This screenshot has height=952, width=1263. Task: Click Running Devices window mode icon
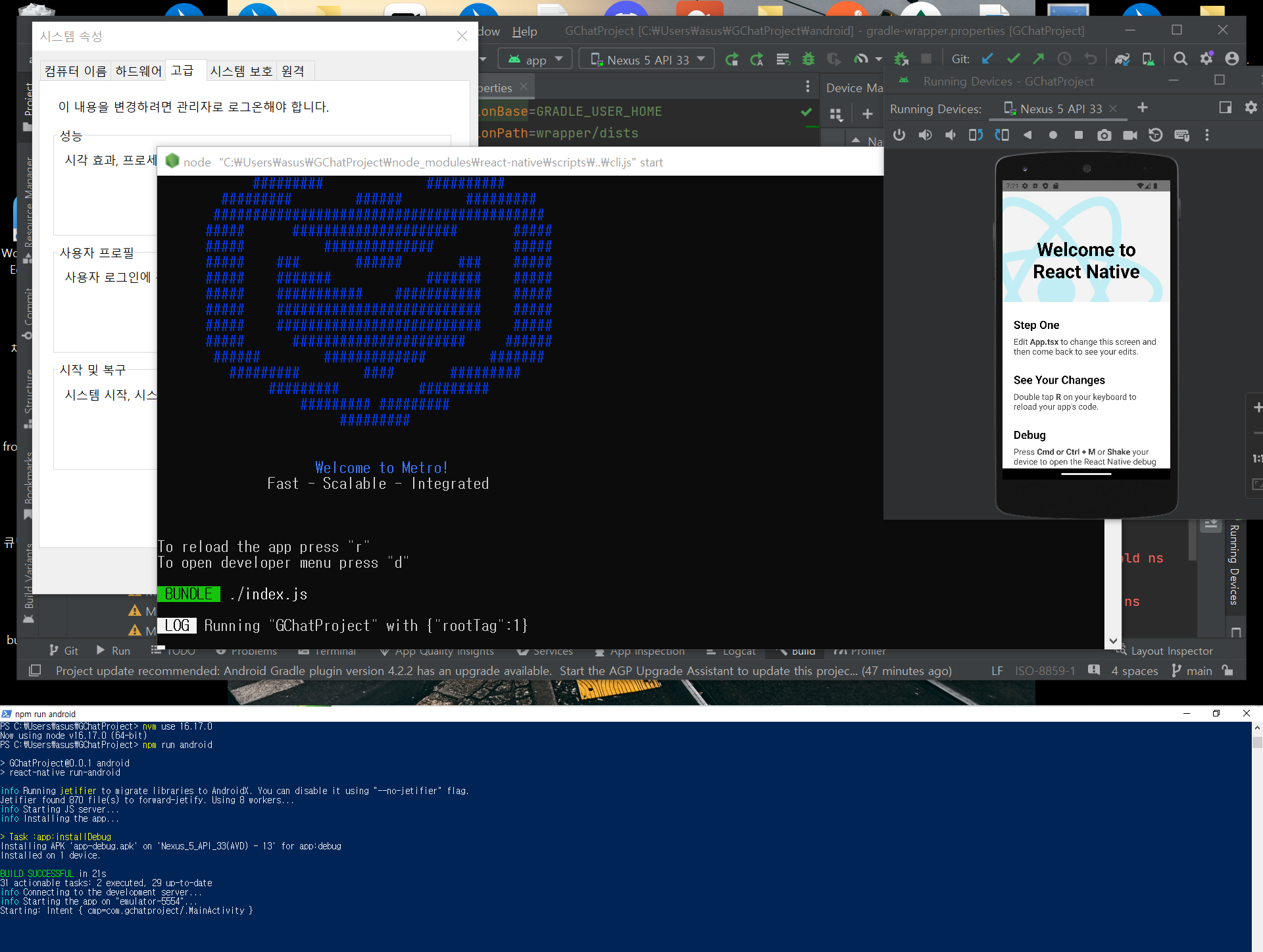[x=1226, y=108]
